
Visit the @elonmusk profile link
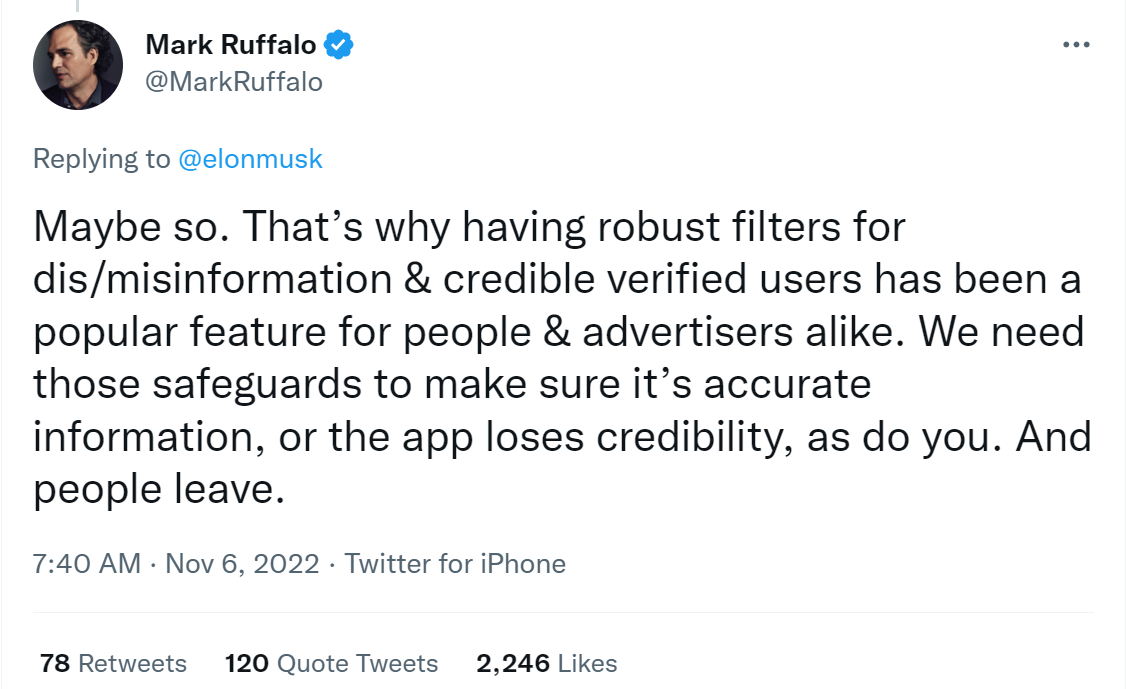(250, 159)
